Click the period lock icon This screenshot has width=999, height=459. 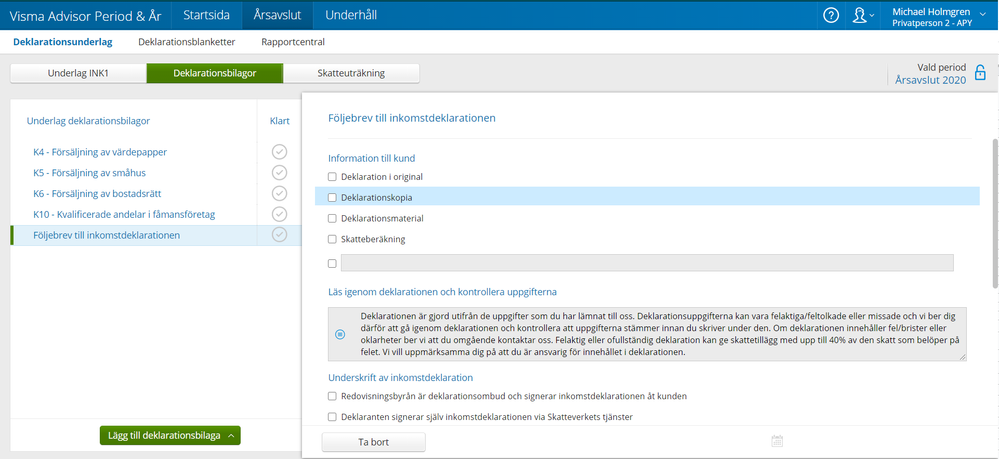coord(980,73)
